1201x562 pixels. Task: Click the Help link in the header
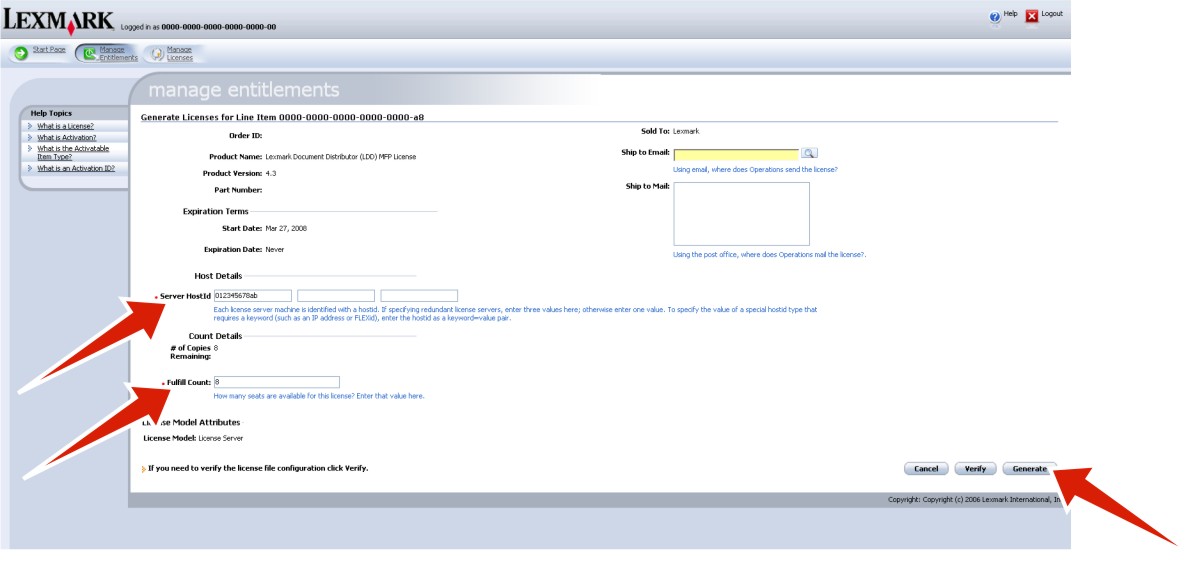click(x=1010, y=14)
